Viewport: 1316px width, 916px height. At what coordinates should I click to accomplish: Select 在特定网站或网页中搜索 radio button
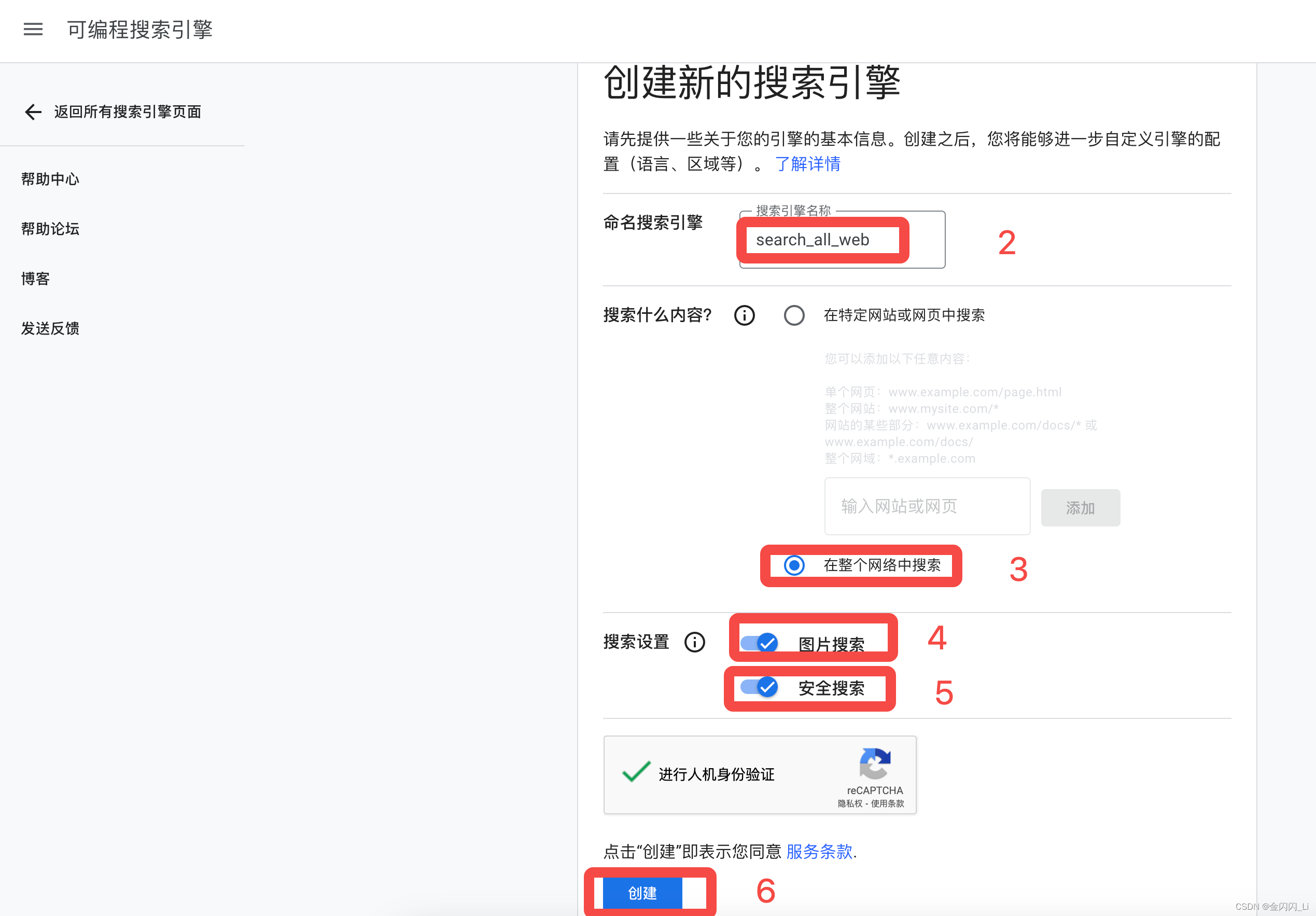pos(794,315)
